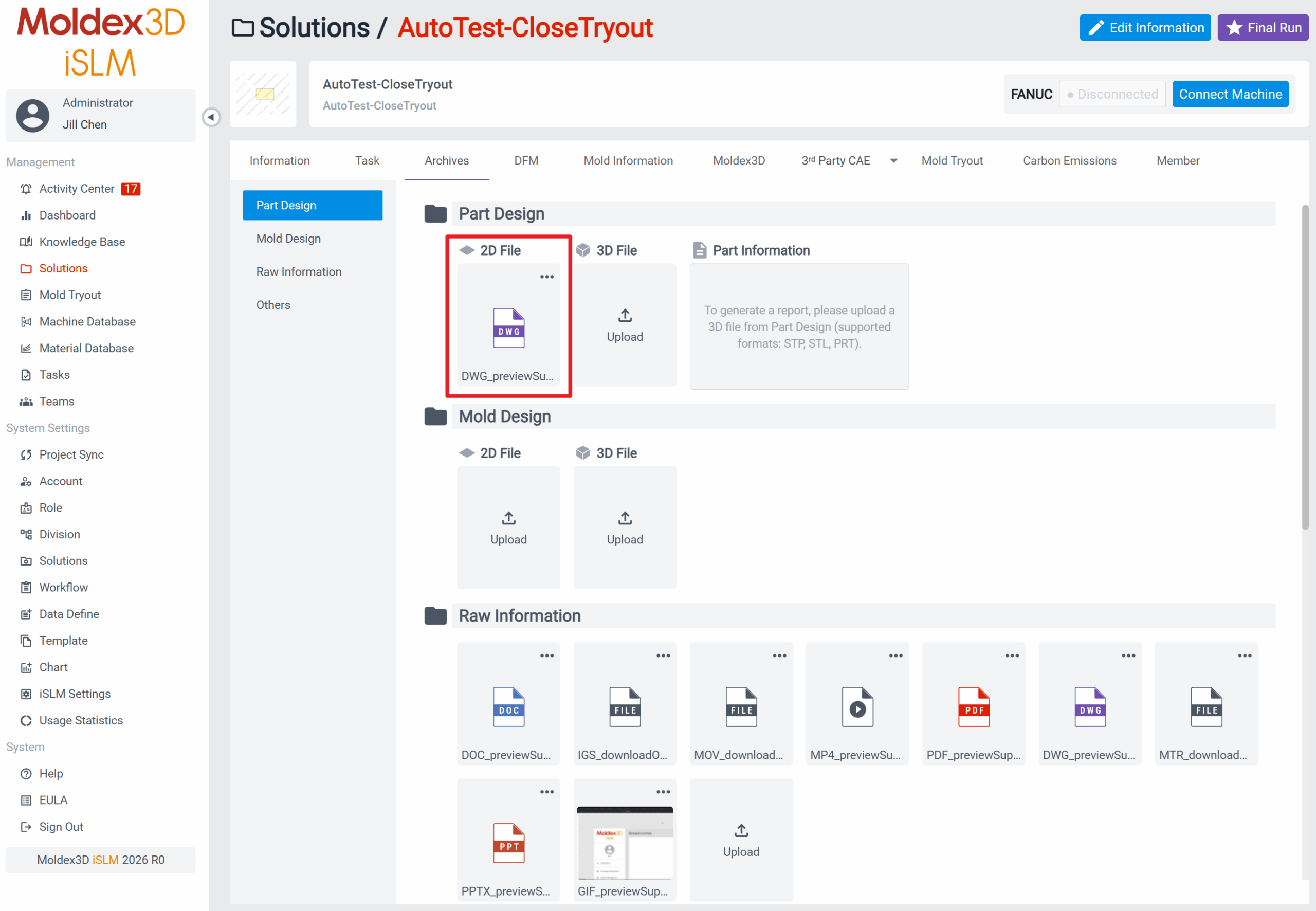The width and height of the screenshot is (1316, 911).
Task: Open the GIF_previewSup... thumbnail
Action: click(x=625, y=843)
